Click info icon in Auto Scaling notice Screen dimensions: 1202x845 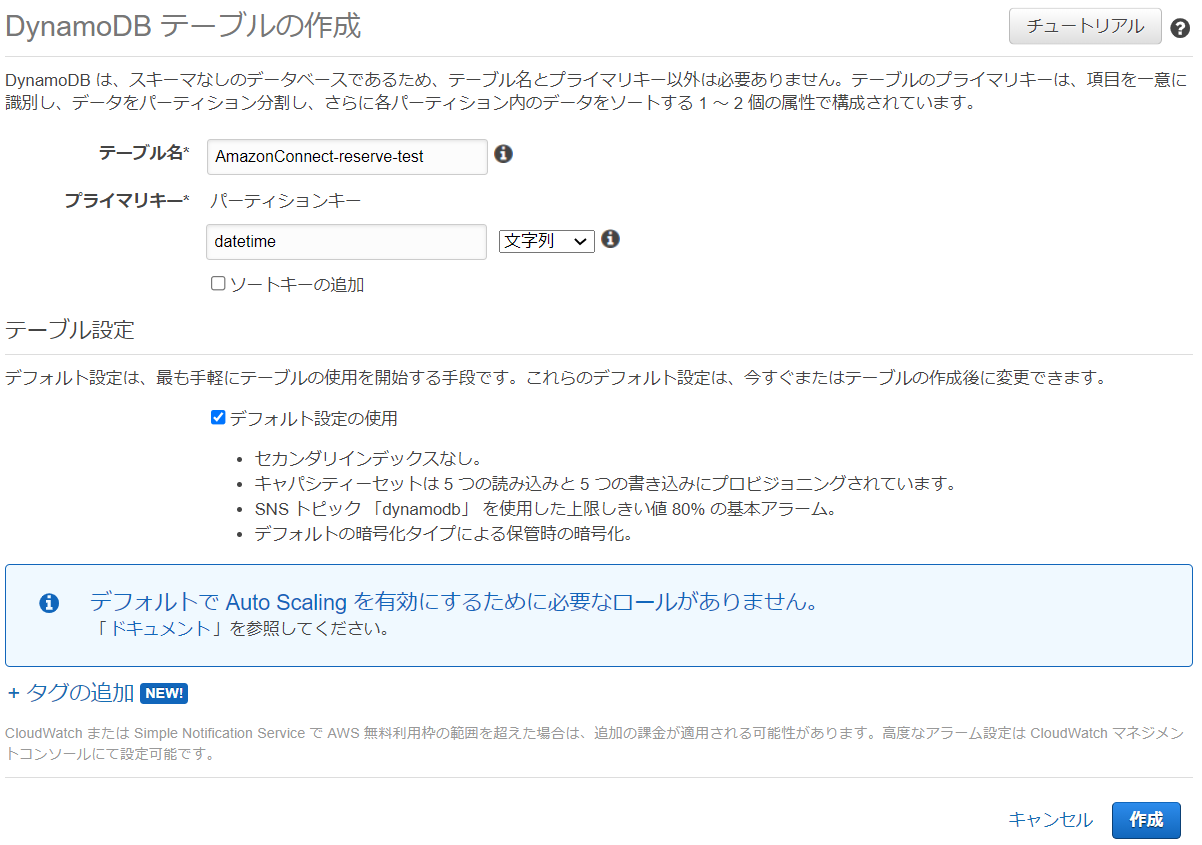pyautogui.click(x=49, y=603)
